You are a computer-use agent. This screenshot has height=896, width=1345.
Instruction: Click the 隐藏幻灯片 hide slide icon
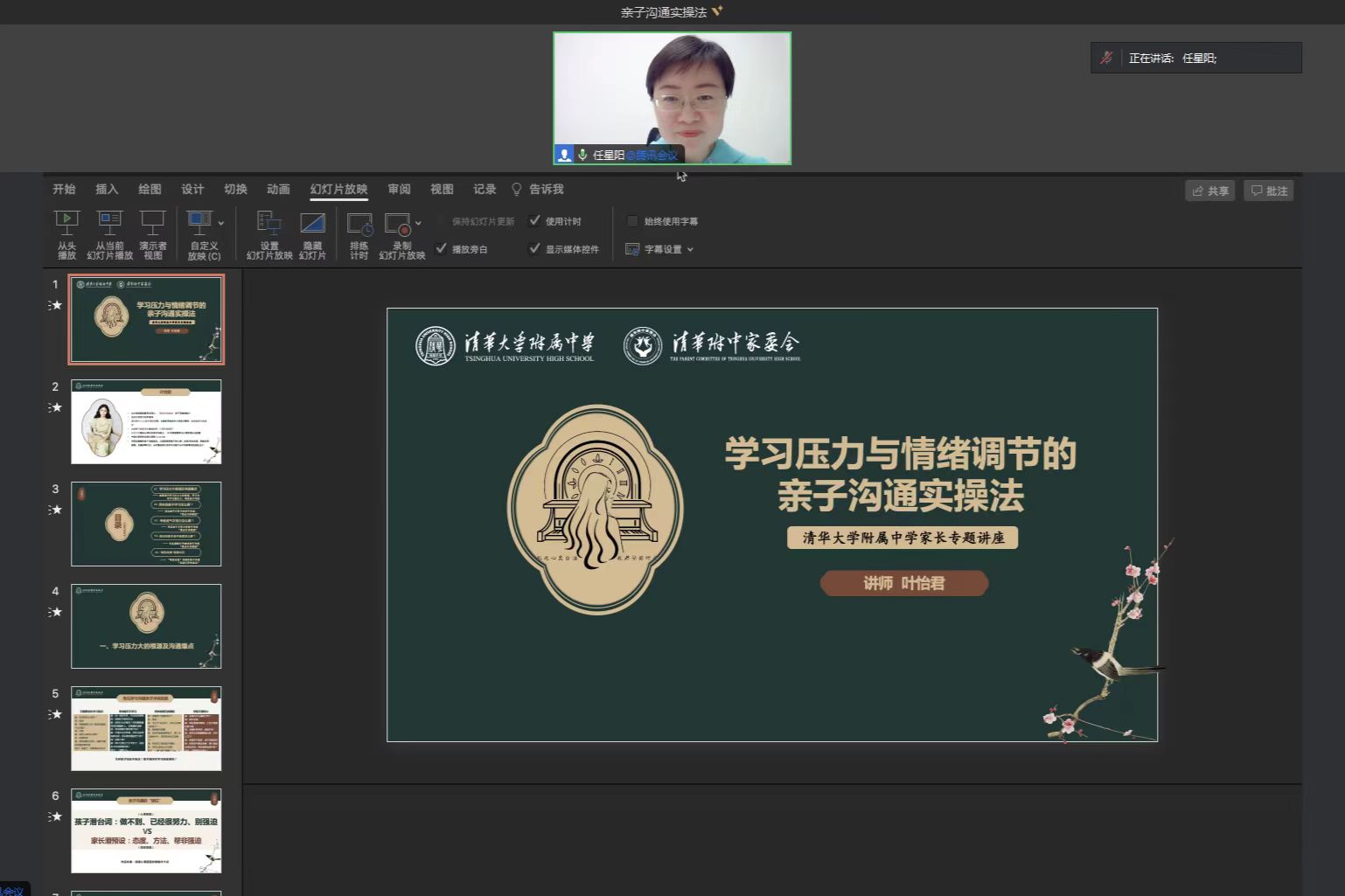(312, 224)
